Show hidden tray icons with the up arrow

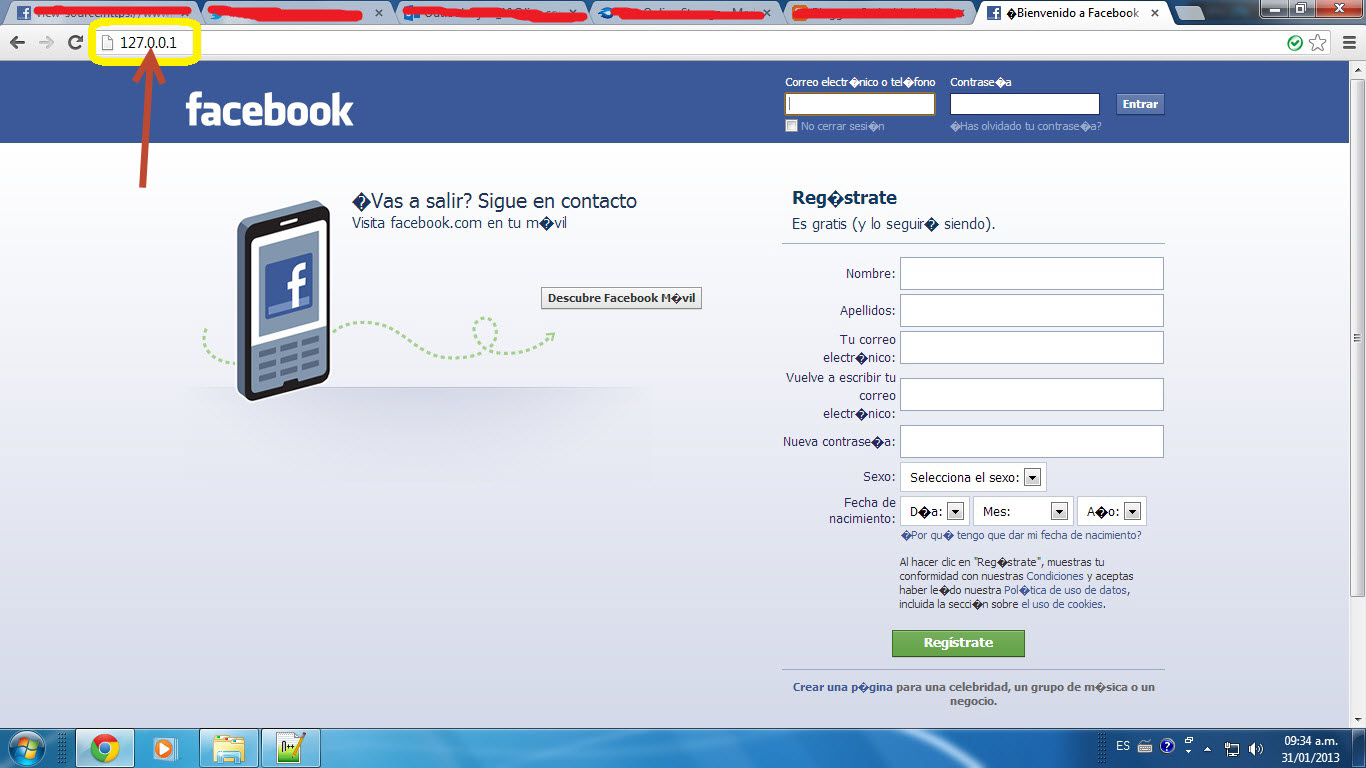point(1207,748)
